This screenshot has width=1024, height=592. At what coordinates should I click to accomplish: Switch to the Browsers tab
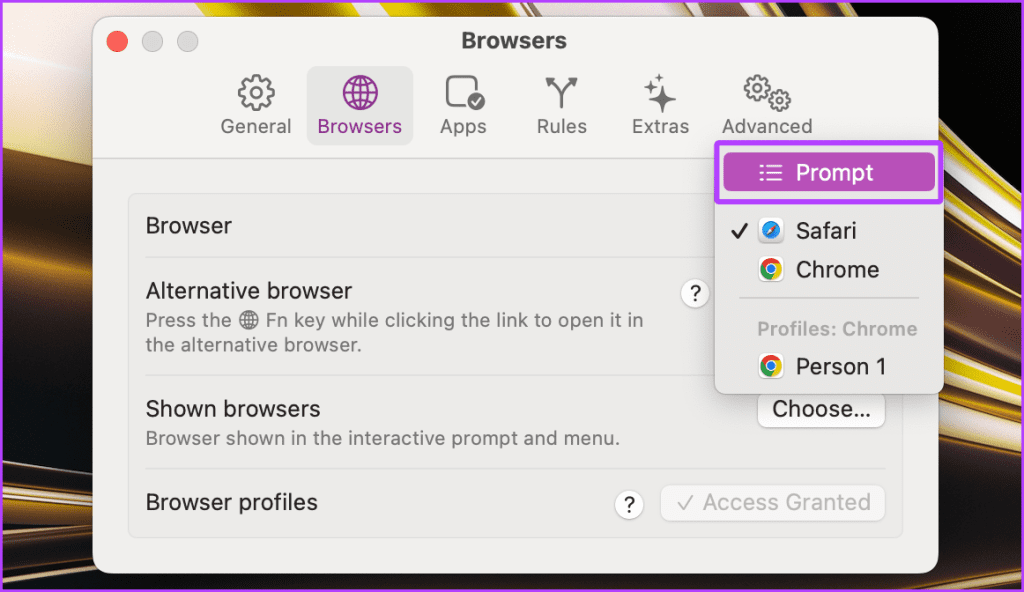[359, 105]
